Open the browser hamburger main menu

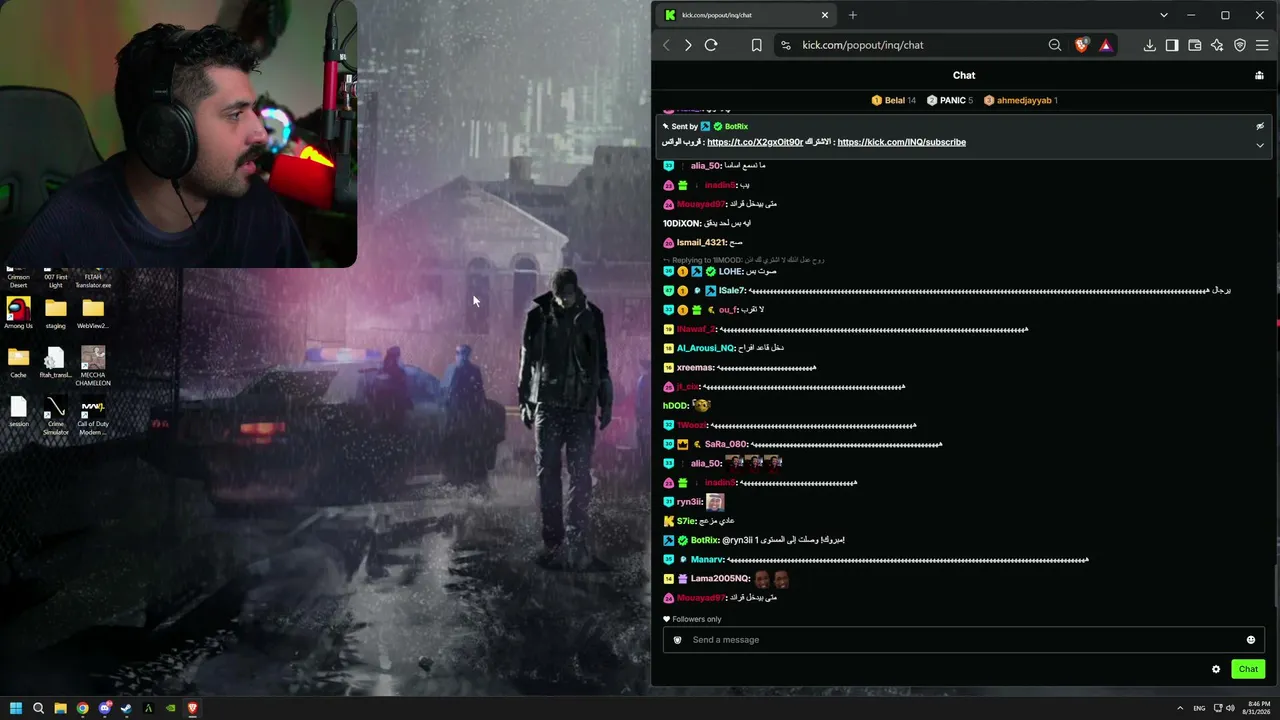(x=1262, y=45)
